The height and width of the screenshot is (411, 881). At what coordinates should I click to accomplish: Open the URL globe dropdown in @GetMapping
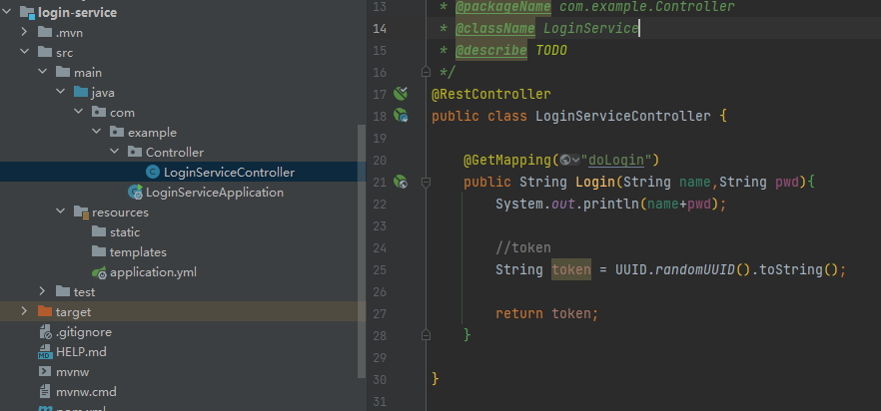pyautogui.click(x=570, y=160)
